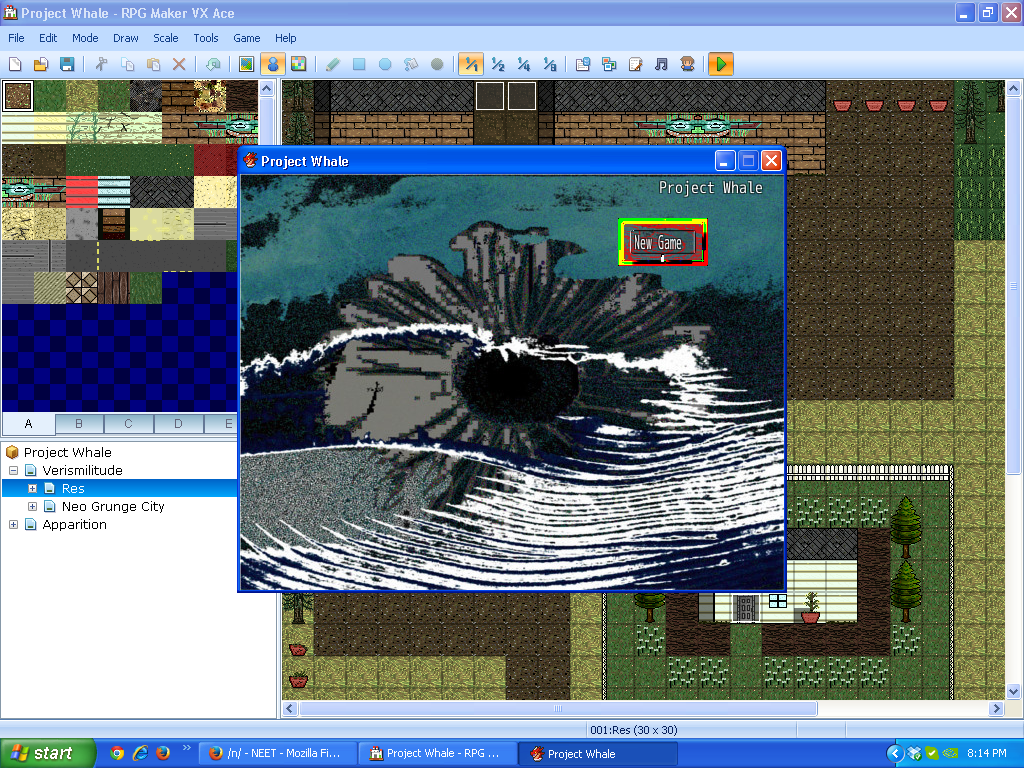Close the Project Whale game window
This screenshot has width=1024, height=768.
click(x=771, y=161)
